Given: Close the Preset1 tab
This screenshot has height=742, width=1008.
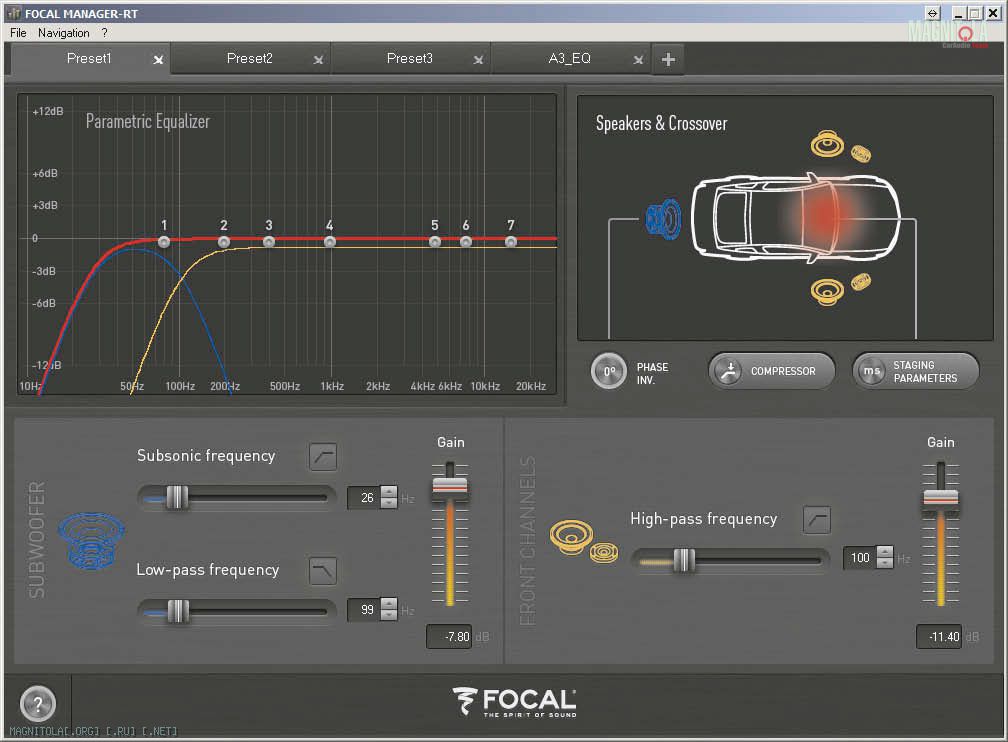Looking at the screenshot, I should point(158,60).
